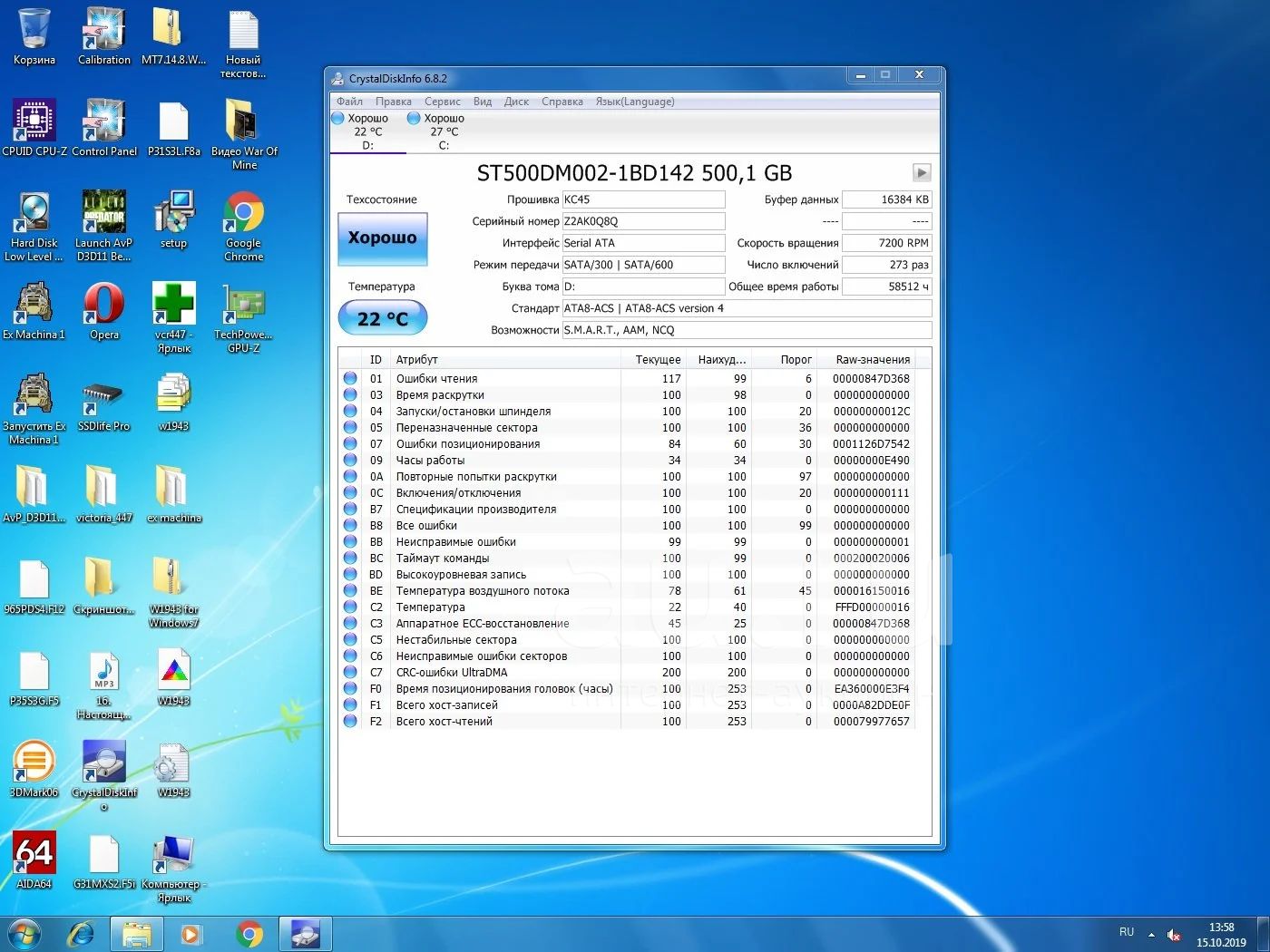The width and height of the screenshot is (1270, 952).
Task: Open the Диск menu
Action: tap(516, 102)
